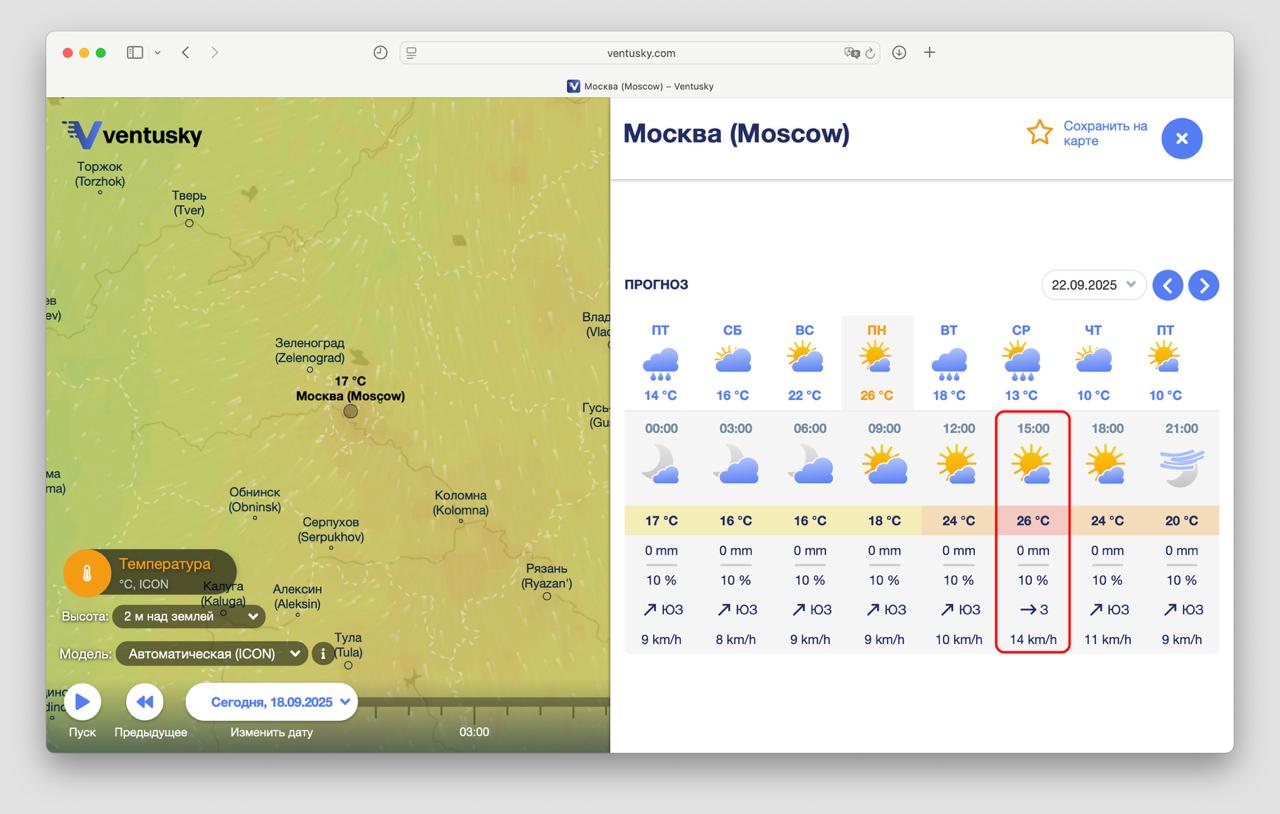
Task: Select the last ПТ 10 °C day tab
Action: click(x=1165, y=362)
